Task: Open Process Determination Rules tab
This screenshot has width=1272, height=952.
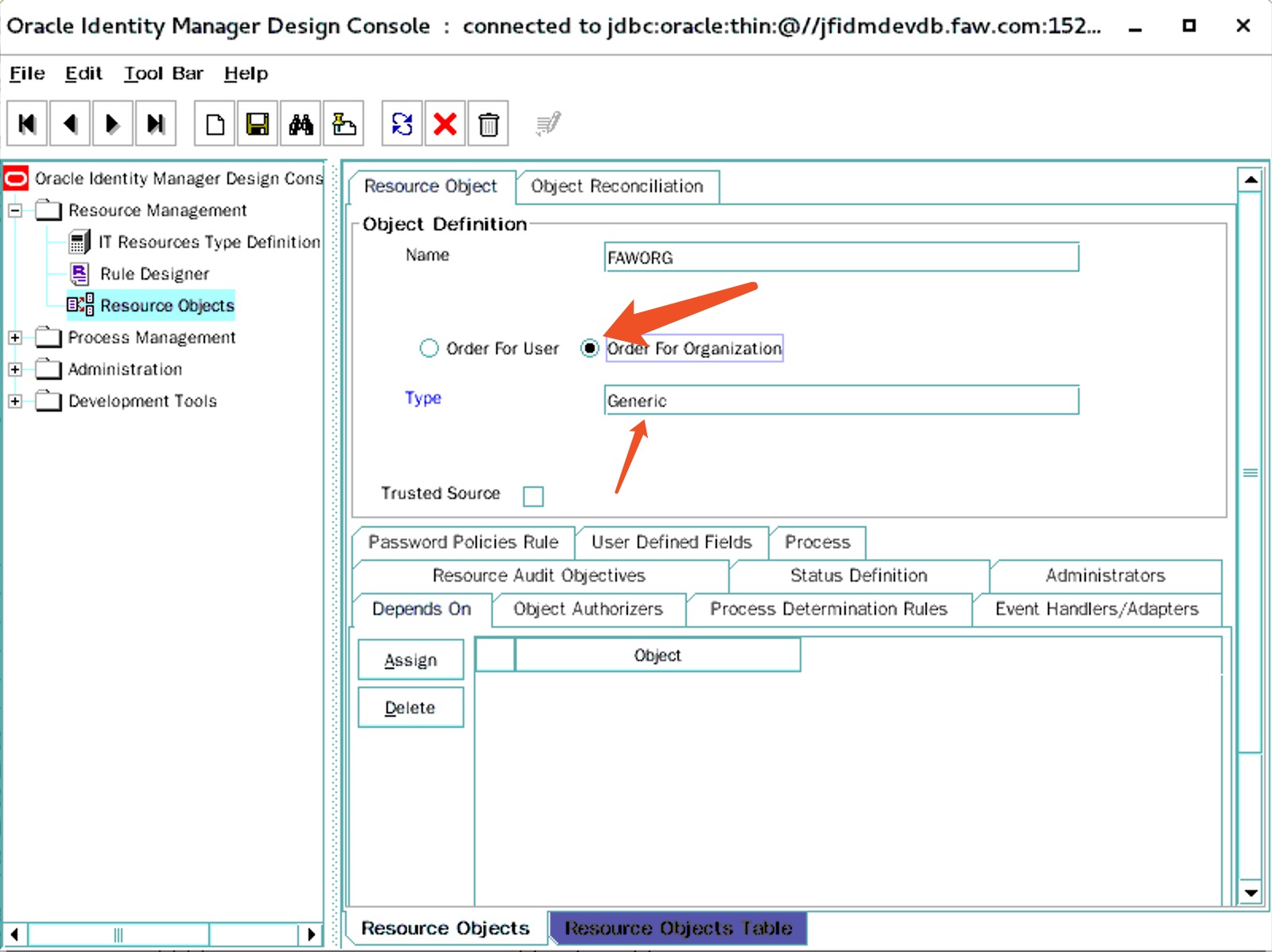Action: (828, 609)
